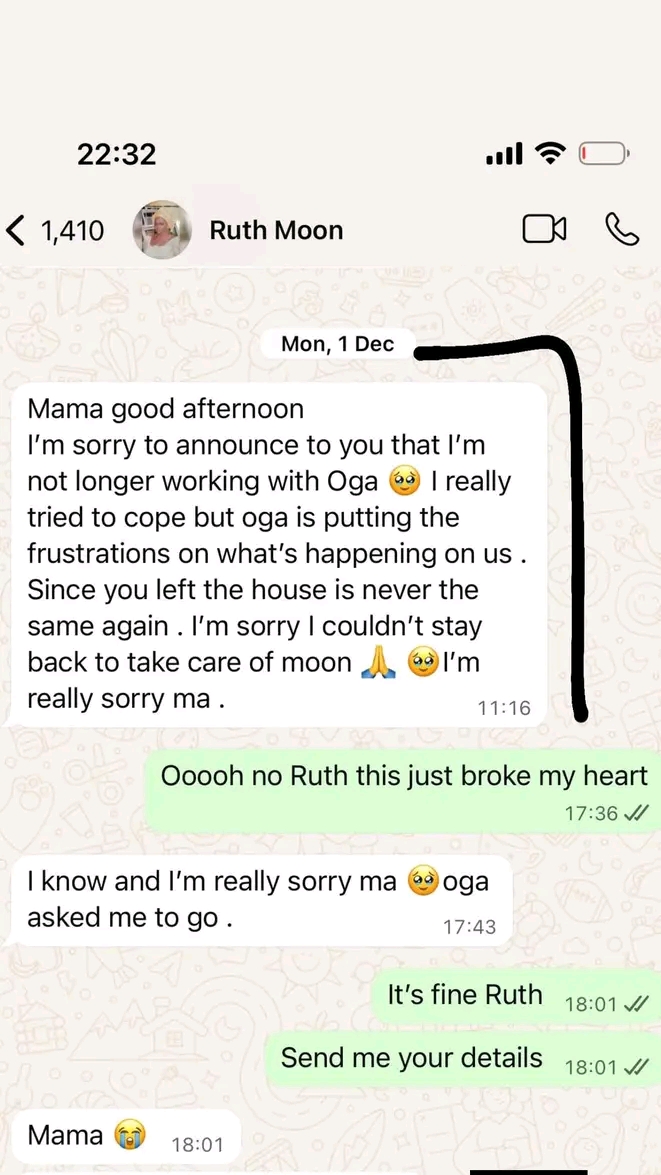Start a voice call with Ruth Moon
Screen dimensions: 661x1175
coord(622,230)
